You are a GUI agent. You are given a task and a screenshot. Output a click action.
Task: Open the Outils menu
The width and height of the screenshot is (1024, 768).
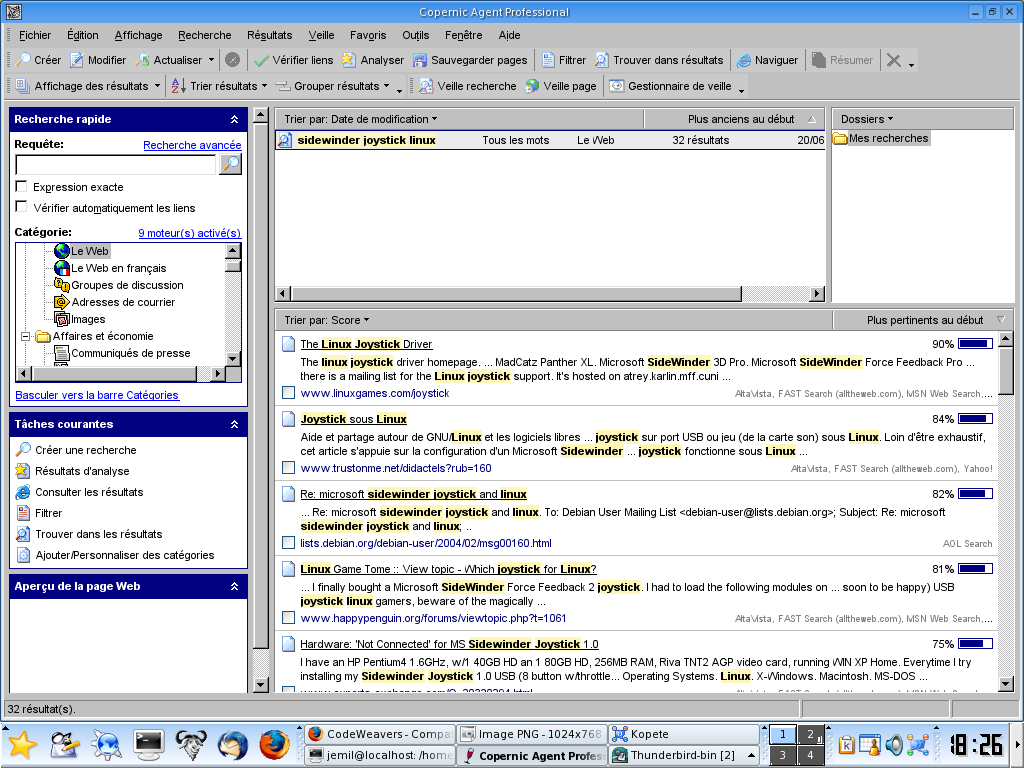point(415,35)
